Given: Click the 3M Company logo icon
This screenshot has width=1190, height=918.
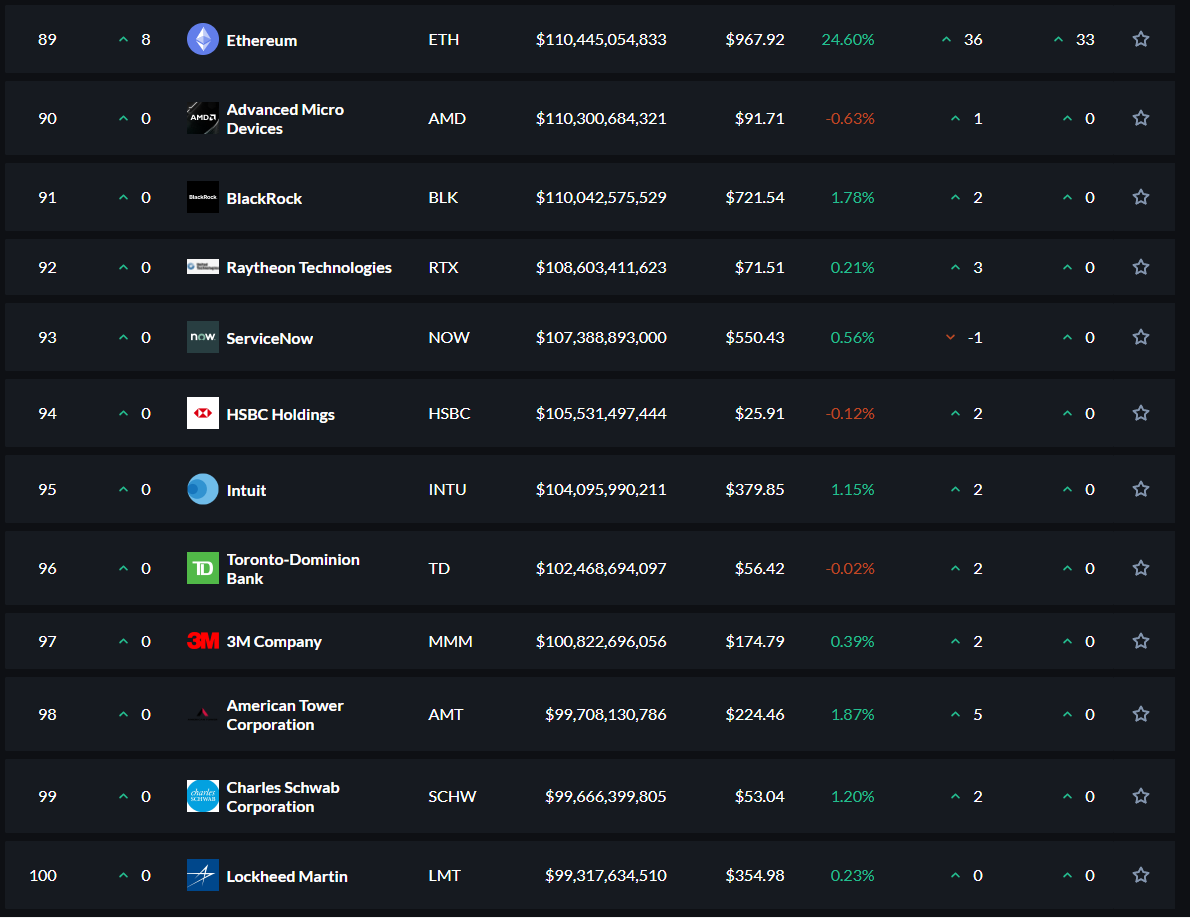Looking at the screenshot, I should (203, 641).
